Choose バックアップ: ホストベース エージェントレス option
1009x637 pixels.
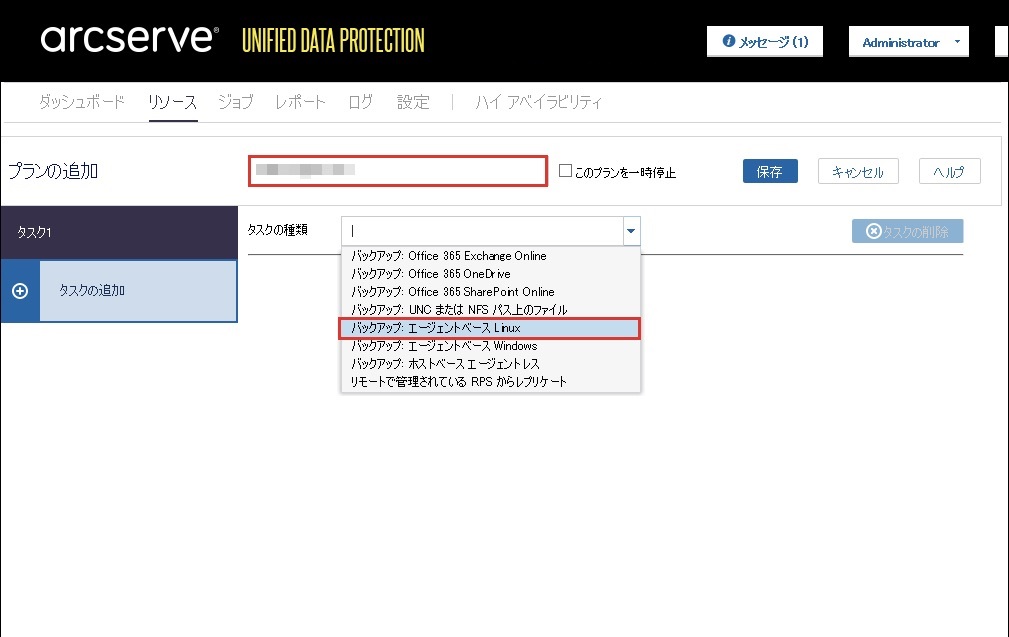click(490, 364)
